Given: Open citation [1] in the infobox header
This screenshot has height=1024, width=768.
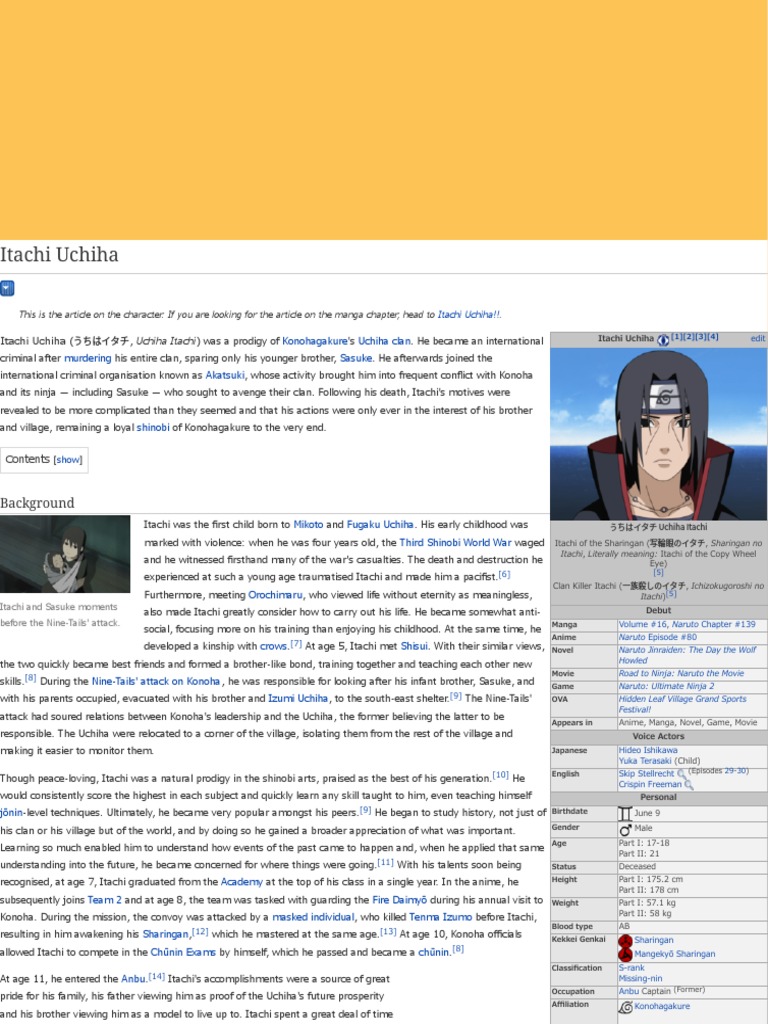Looking at the screenshot, I should pyautogui.click(x=677, y=337).
